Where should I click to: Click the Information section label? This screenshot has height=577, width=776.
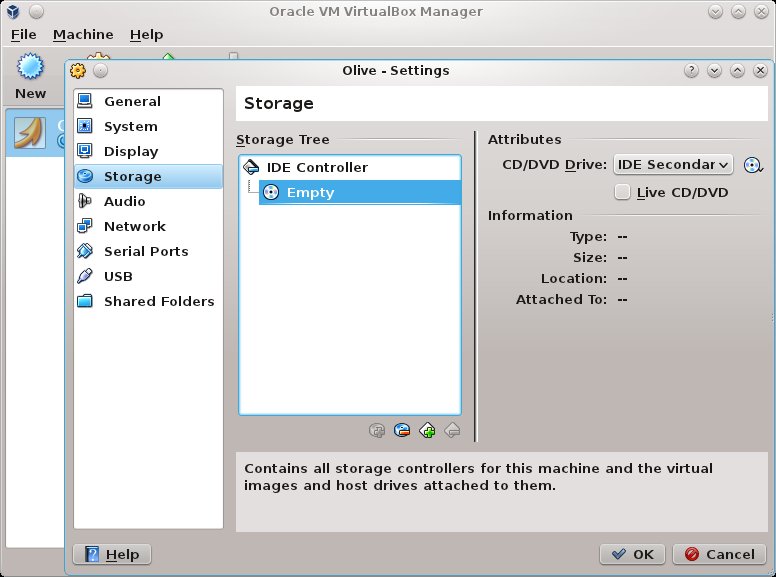pyautogui.click(x=530, y=215)
